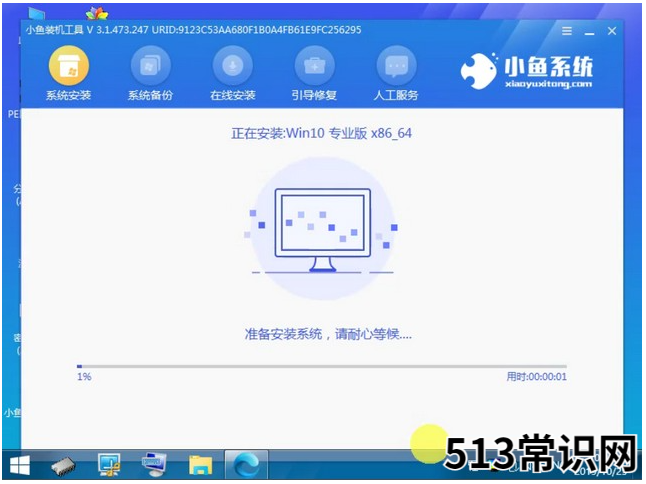The image size is (646, 484).
Task: Click the 准备安装系统，请耐心等候 status text
Action: [x=328, y=334]
